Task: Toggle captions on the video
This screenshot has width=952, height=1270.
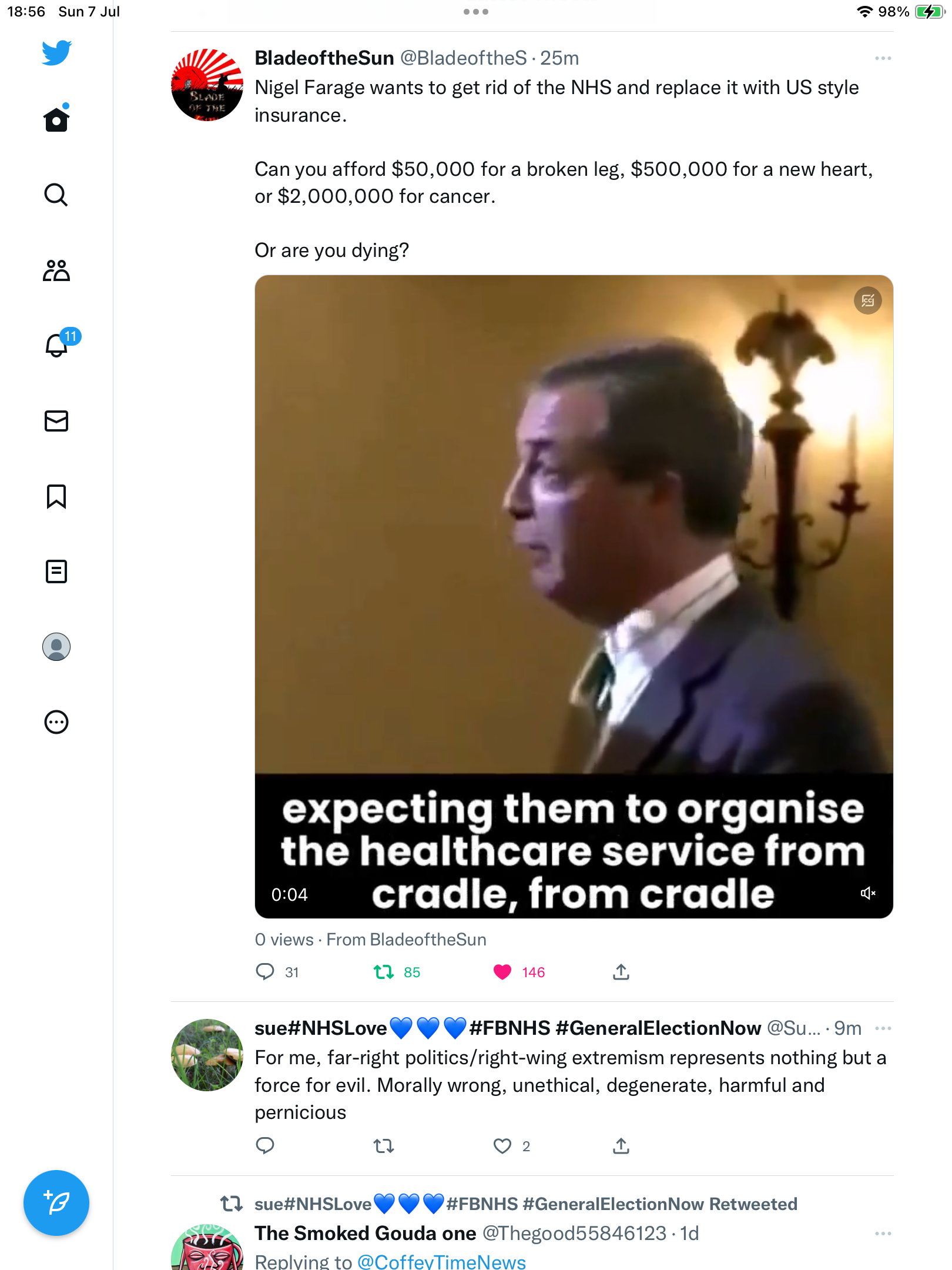Action: [x=868, y=301]
